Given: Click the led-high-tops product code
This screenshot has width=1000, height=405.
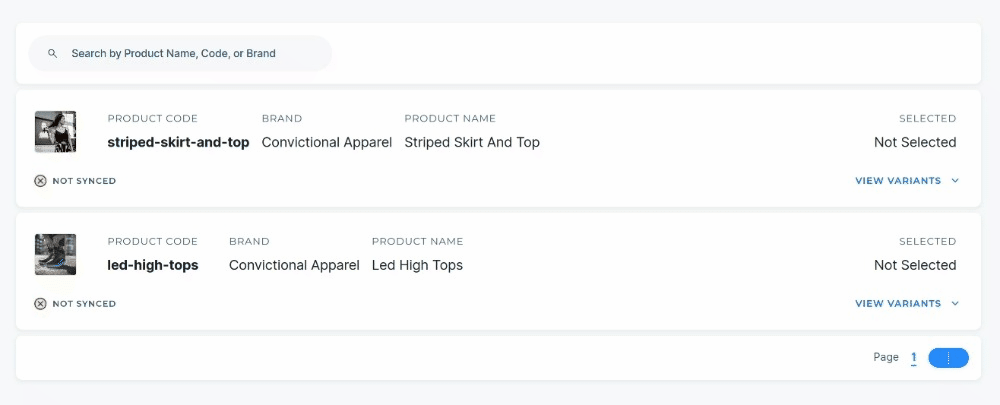Looking at the screenshot, I should (x=153, y=266).
